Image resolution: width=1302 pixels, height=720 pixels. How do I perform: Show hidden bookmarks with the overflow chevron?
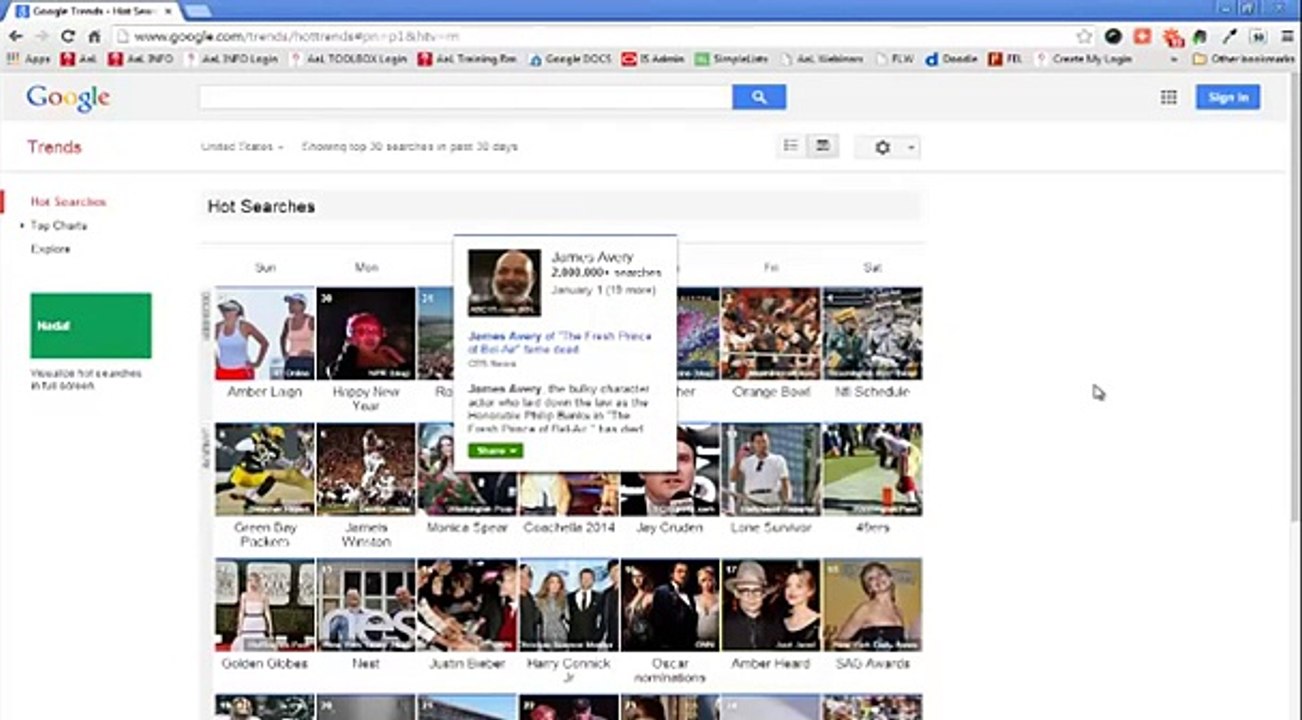point(1174,59)
